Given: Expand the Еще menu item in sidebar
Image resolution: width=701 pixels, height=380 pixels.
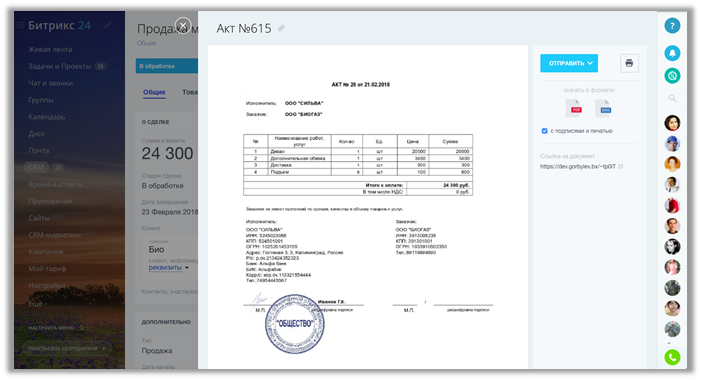Looking at the screenshot, I should coord(38,304).
